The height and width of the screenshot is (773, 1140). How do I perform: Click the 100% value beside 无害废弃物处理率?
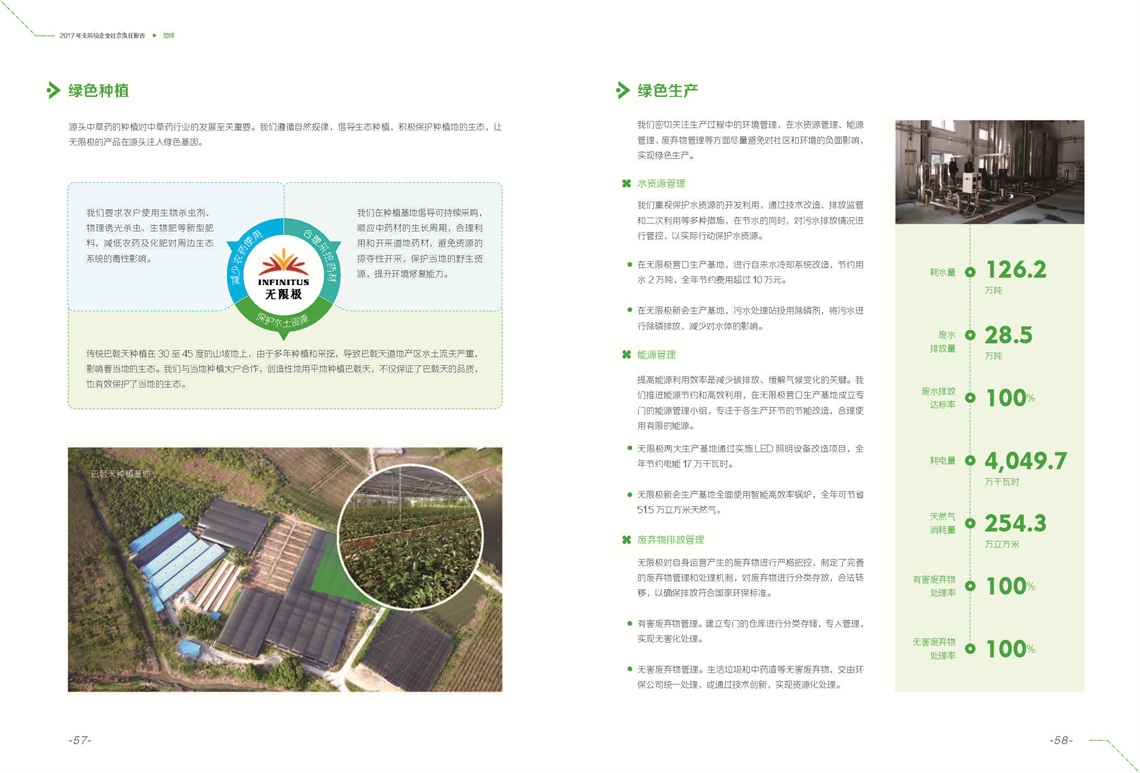click(x=1010, y=649)
